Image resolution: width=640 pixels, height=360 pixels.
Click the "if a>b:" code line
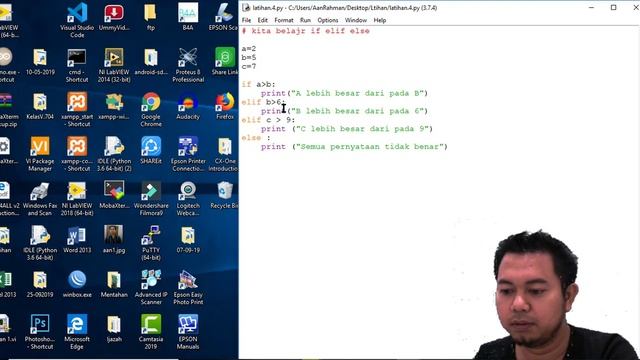[258, 84]
